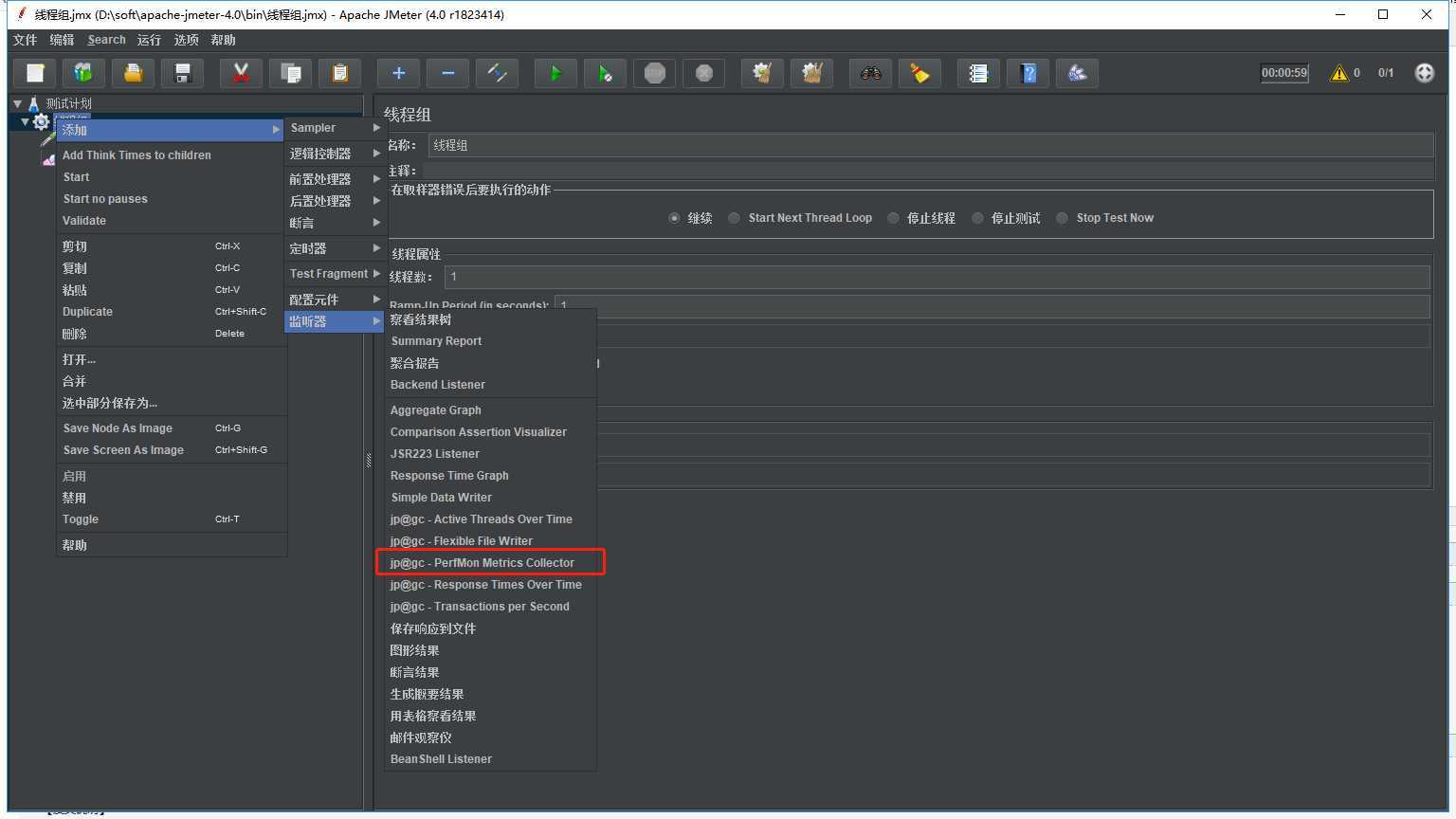Expand the Sampler submenu
Screen dimensions: 1456x819
336,128
